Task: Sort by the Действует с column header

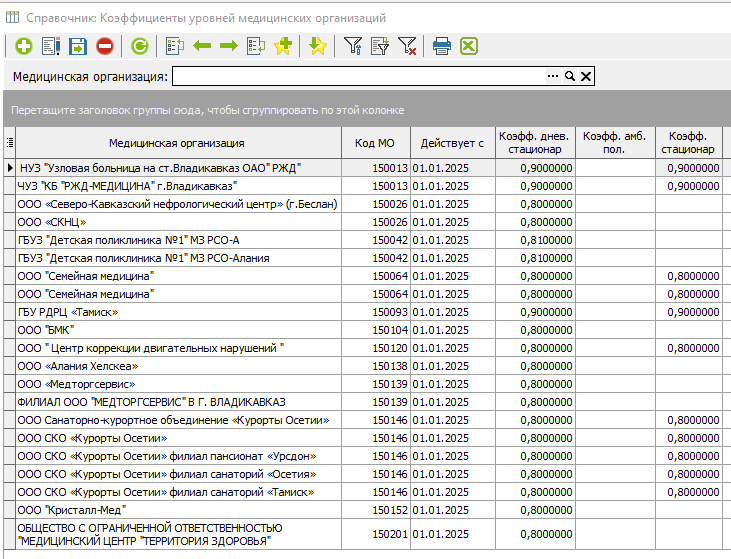Action: point(452,143)
